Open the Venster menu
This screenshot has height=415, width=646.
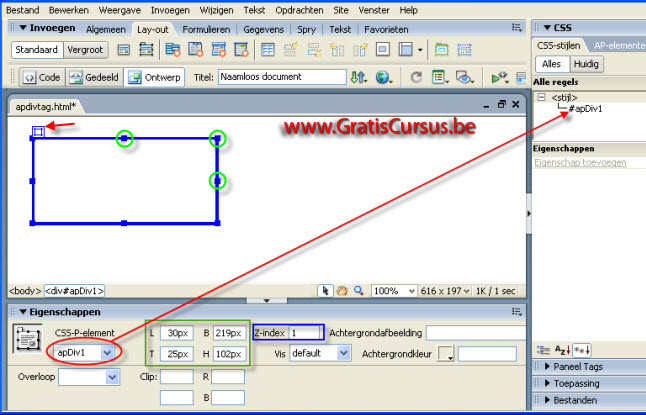click(x=374, y=10)
